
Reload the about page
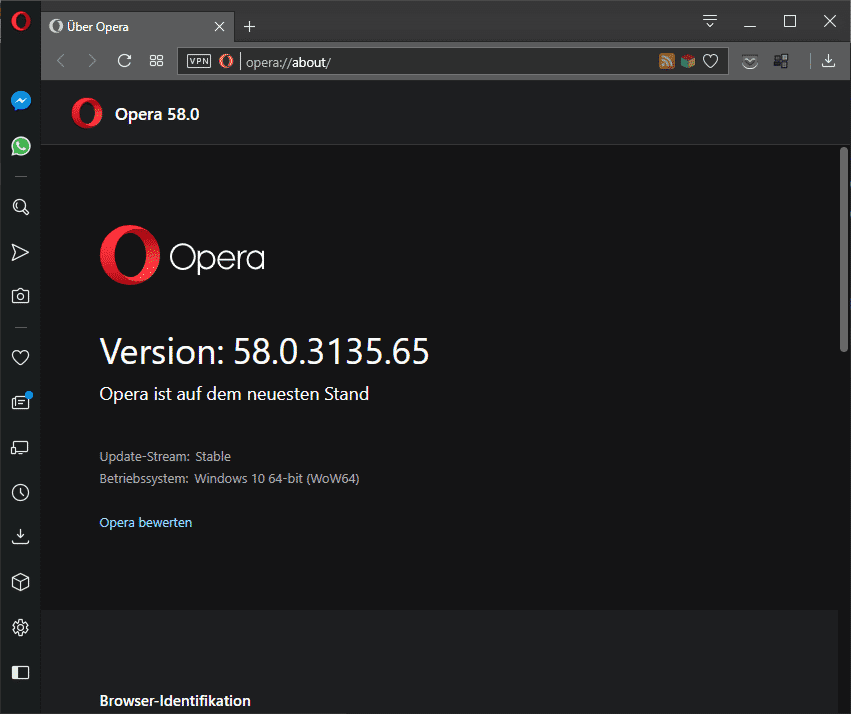[124, 61]
